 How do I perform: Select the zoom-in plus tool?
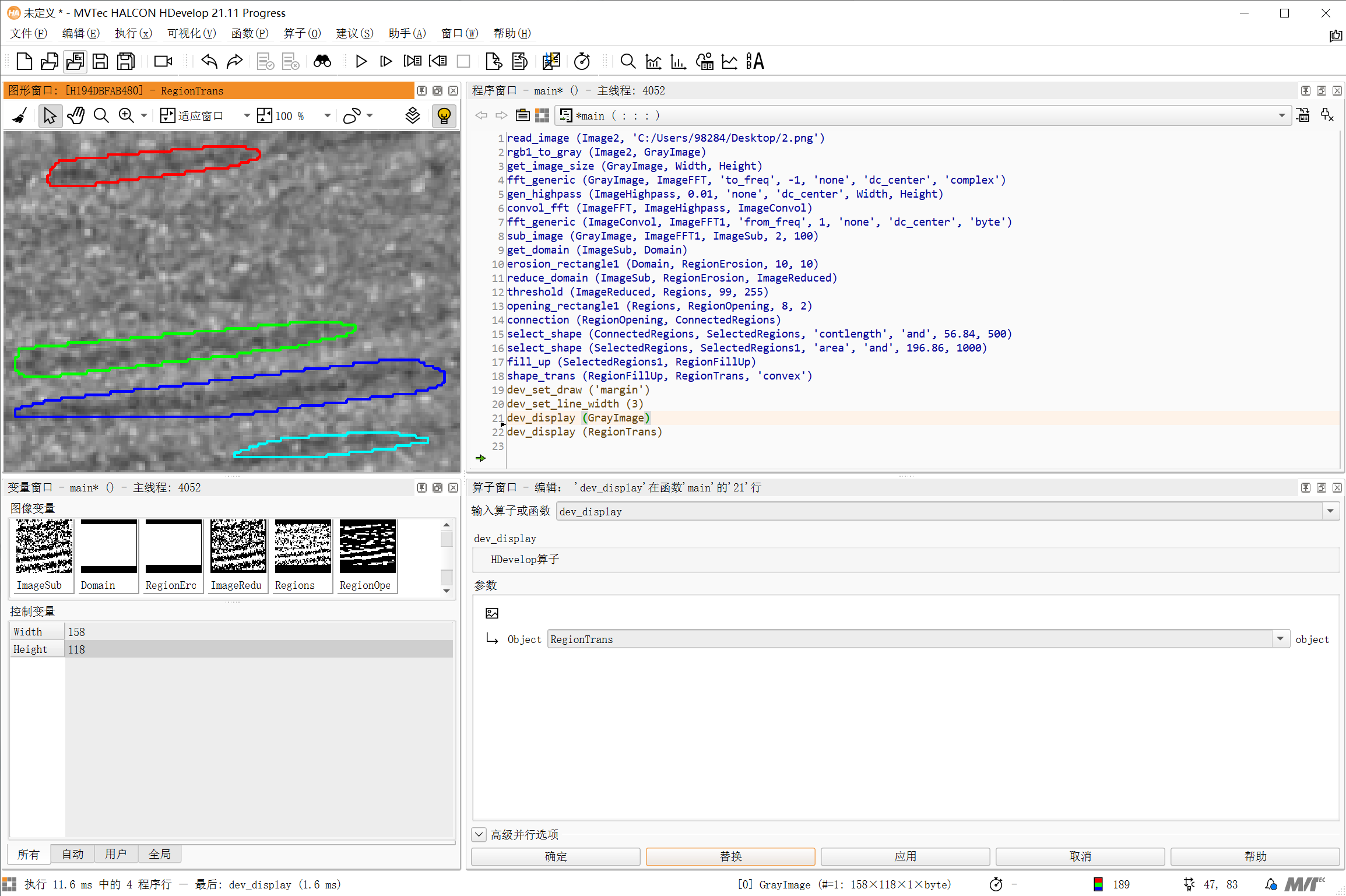pos(126,116)
